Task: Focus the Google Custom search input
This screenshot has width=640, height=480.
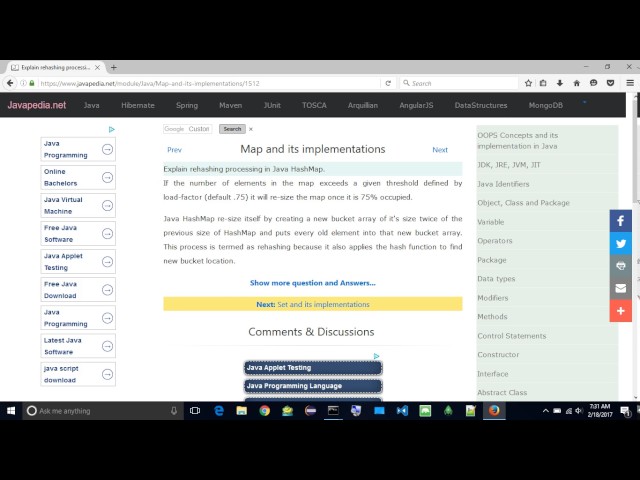Action: tap(187, 129)
